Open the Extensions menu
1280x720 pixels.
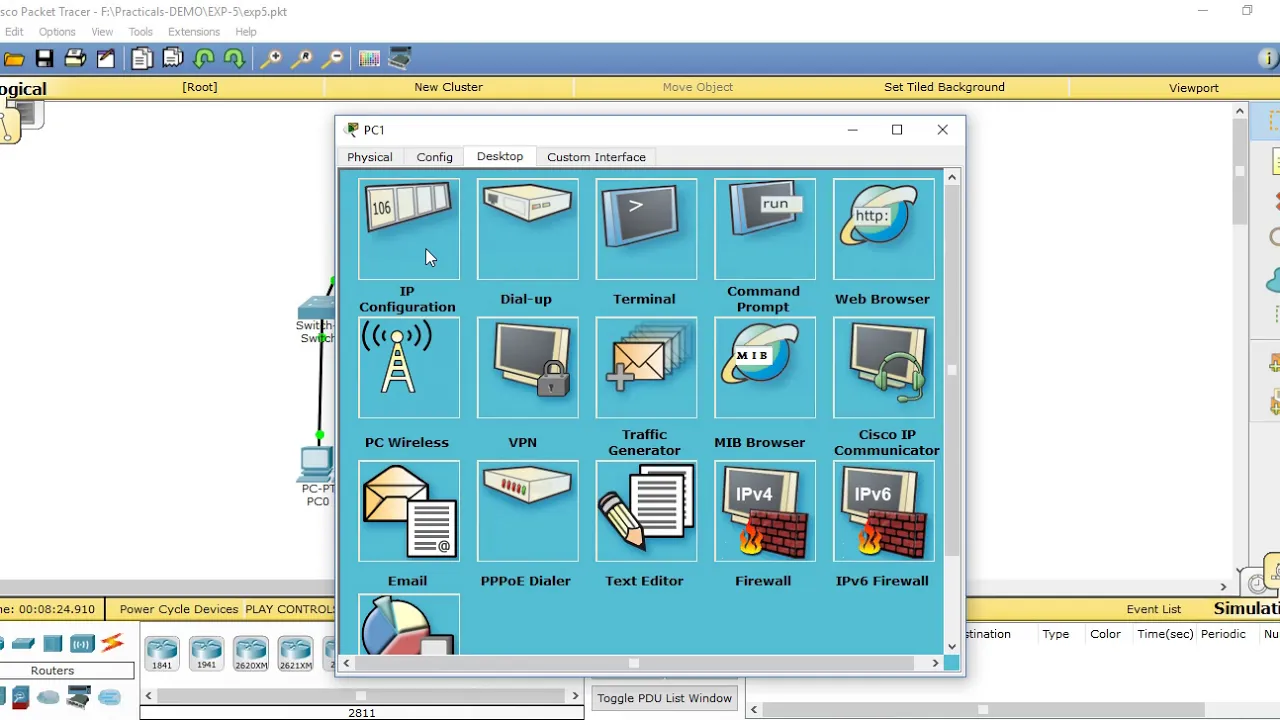(x=194, y=32)
